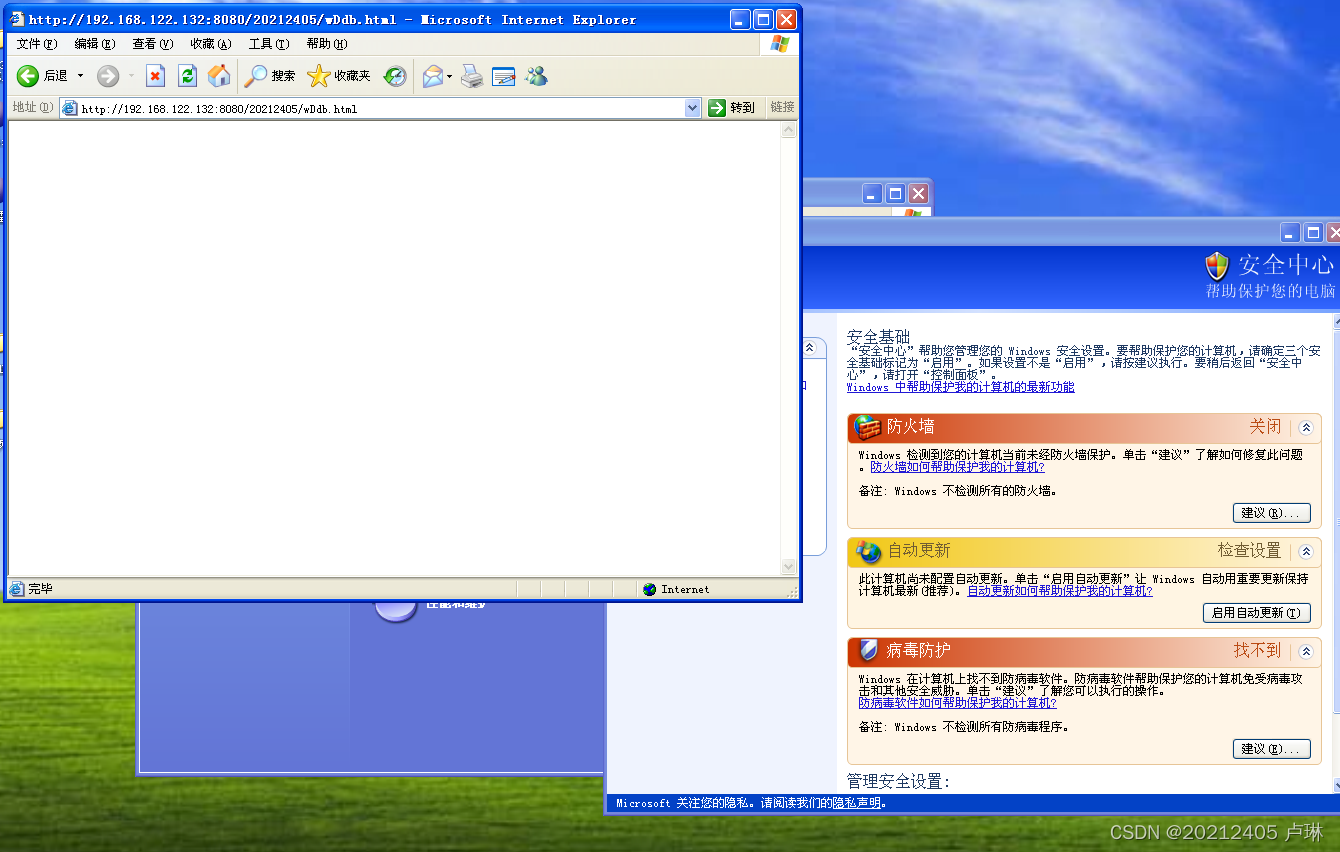Click the 病毒防护 shield icon

pos(868,651)
